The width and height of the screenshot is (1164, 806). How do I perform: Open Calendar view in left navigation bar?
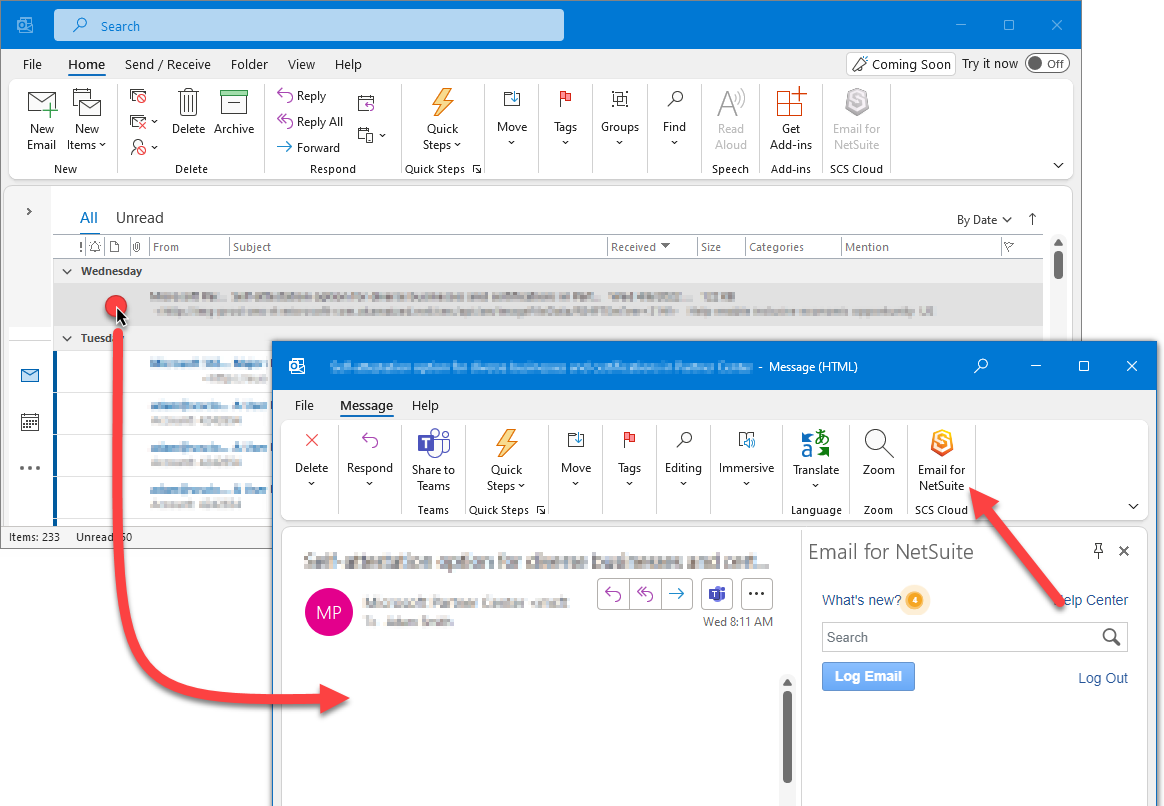coord(30,422)
